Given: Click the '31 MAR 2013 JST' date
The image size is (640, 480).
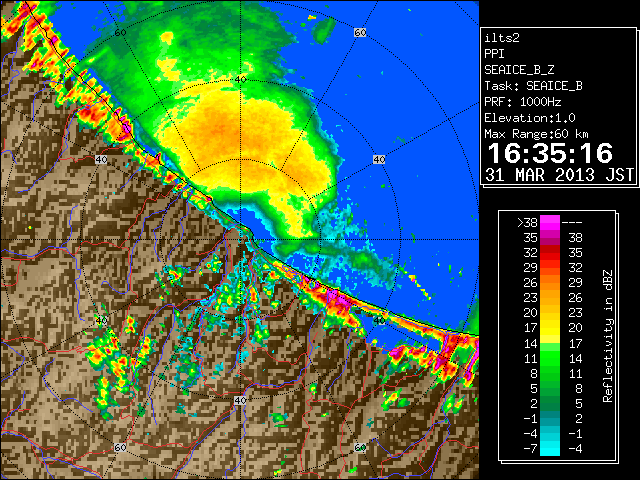Looking at the screenshot, I should (x=559, y=175).
